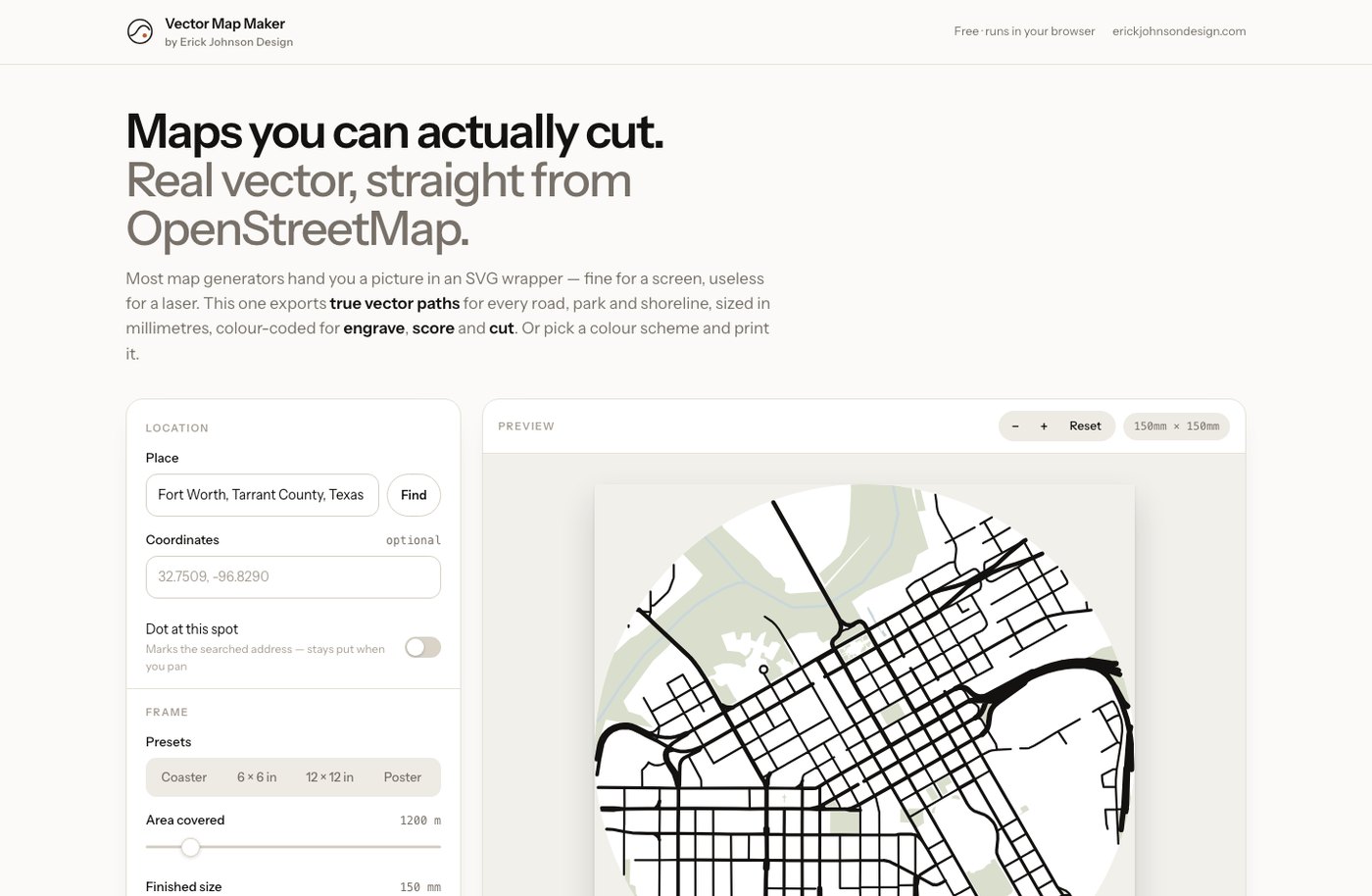Viewport: 1372px width, 896px height.
Task: Click the PREVIEW panel heading
Action: click(x=526, y=426)
